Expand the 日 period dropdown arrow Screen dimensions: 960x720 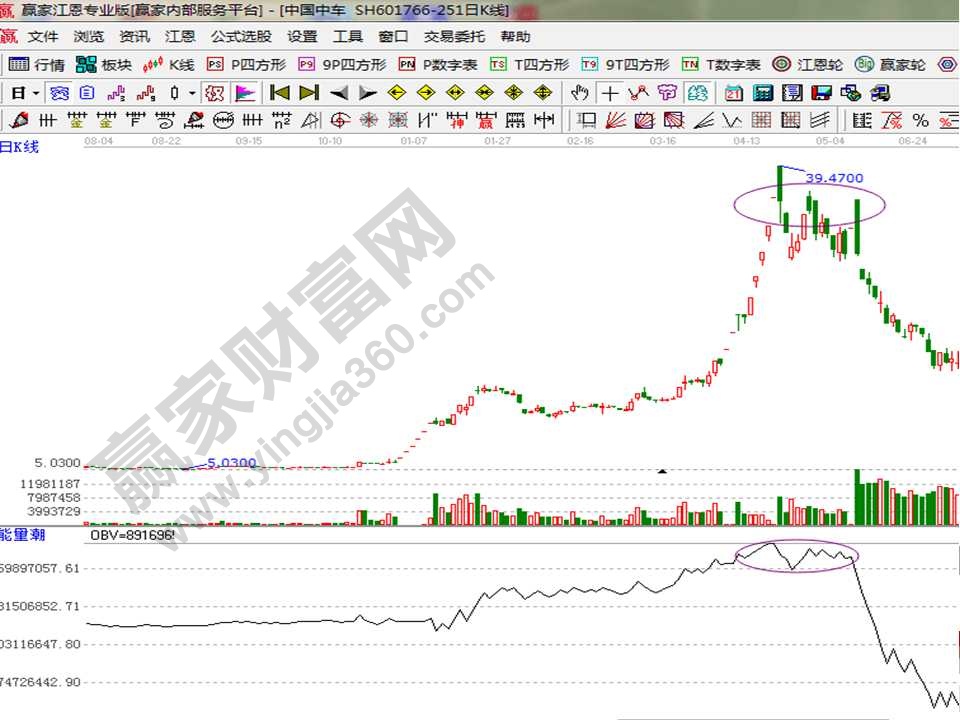tap(36, 93)
